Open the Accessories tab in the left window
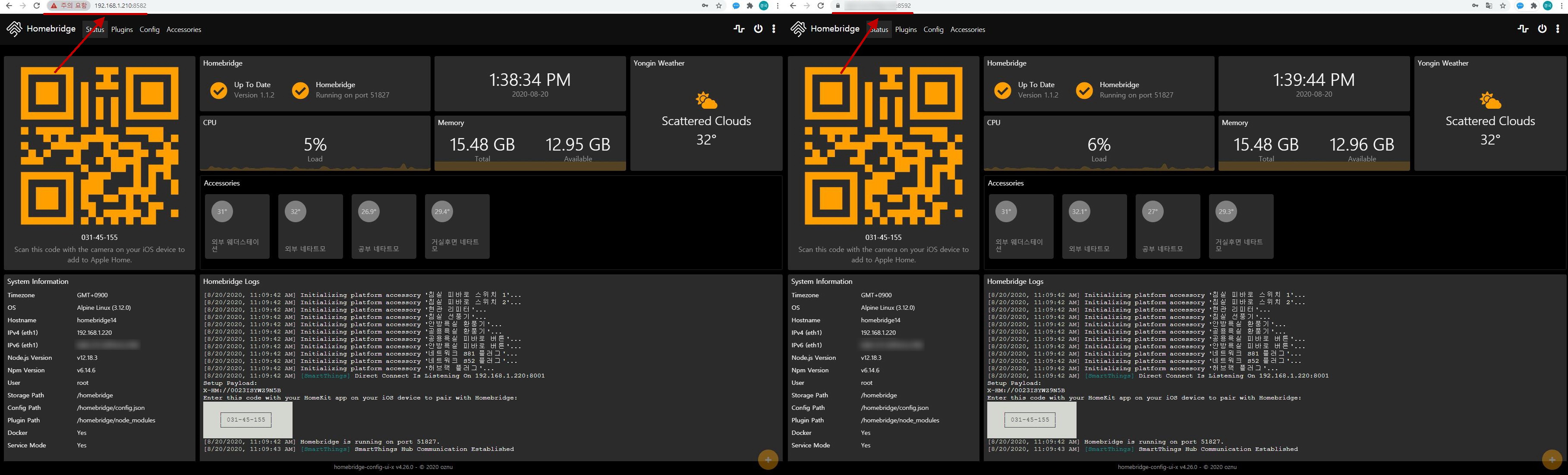Image resolution: width=1568 pixels, height=475 pixels. [184, 29]
